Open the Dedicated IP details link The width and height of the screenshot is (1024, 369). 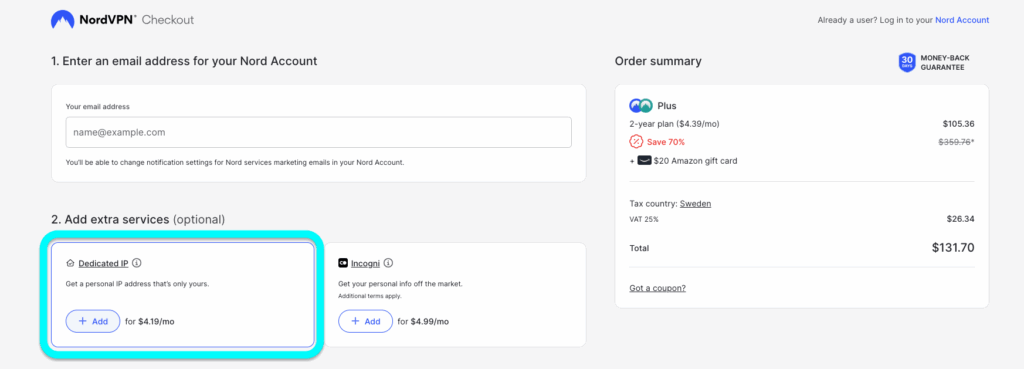pyautogui.click(x=103, y=264)
